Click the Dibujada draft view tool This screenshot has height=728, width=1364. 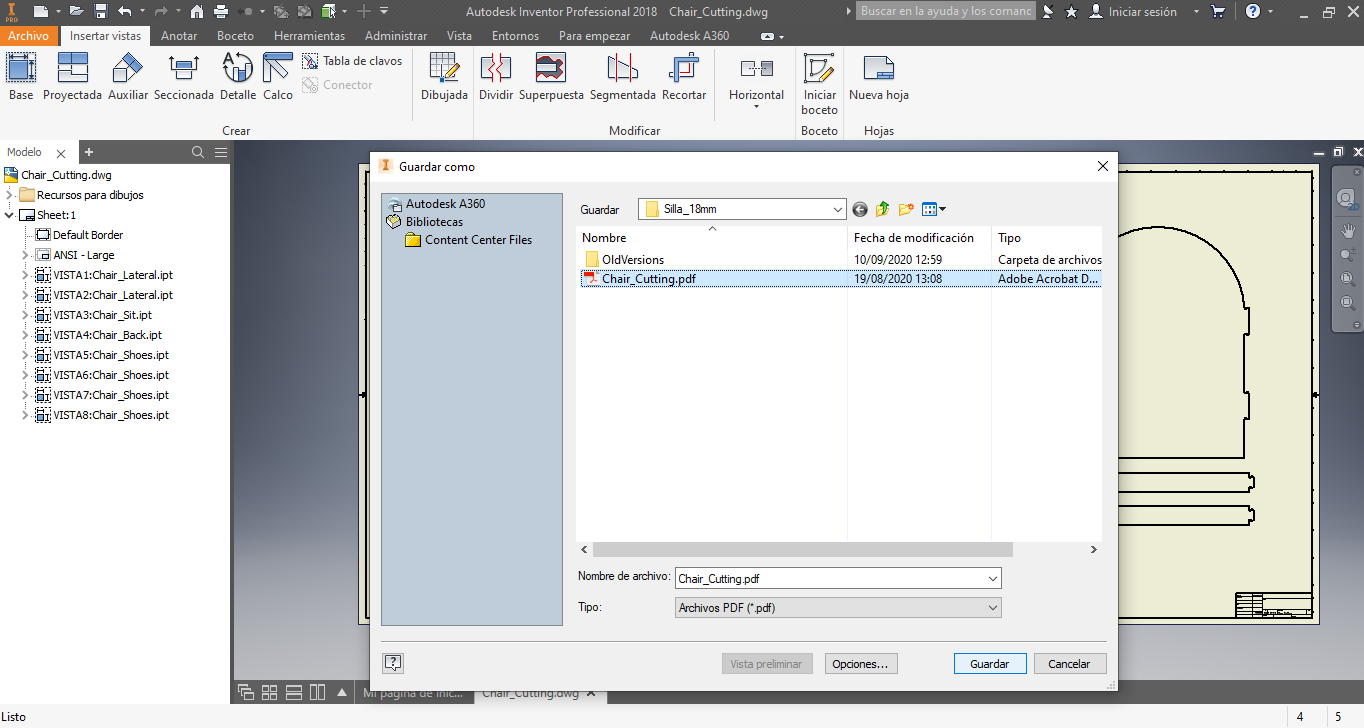[444, 77]
